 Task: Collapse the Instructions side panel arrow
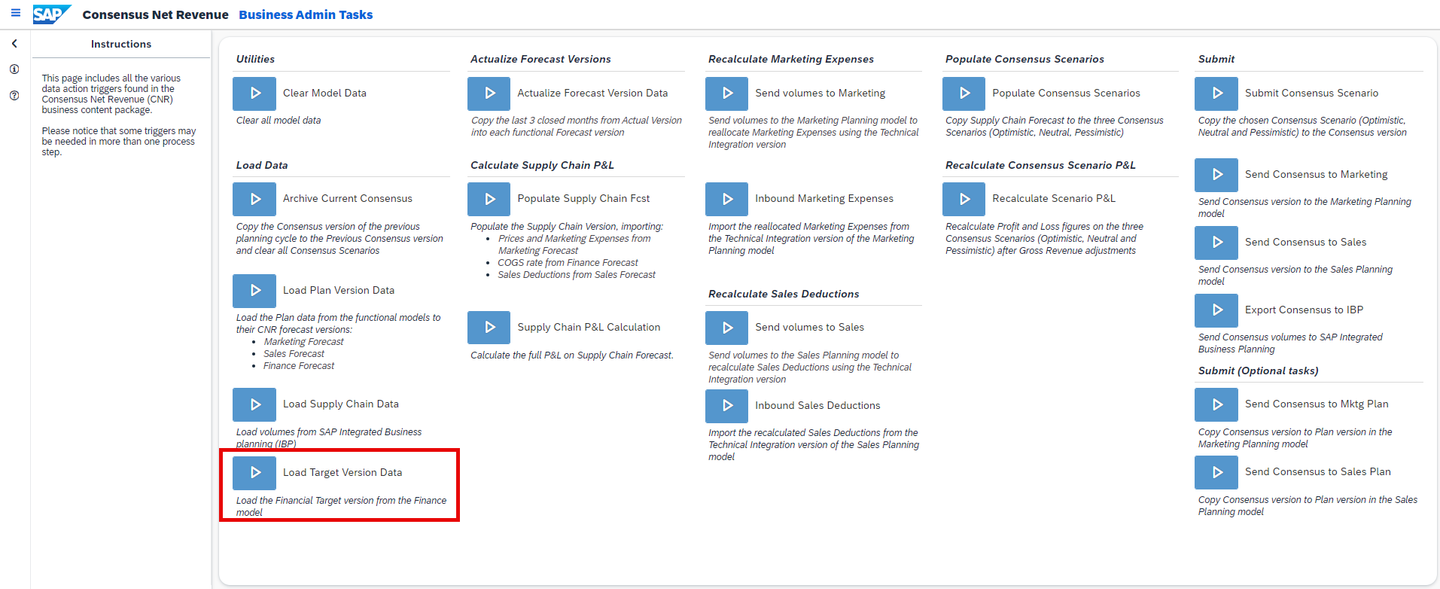pos(15,44)
